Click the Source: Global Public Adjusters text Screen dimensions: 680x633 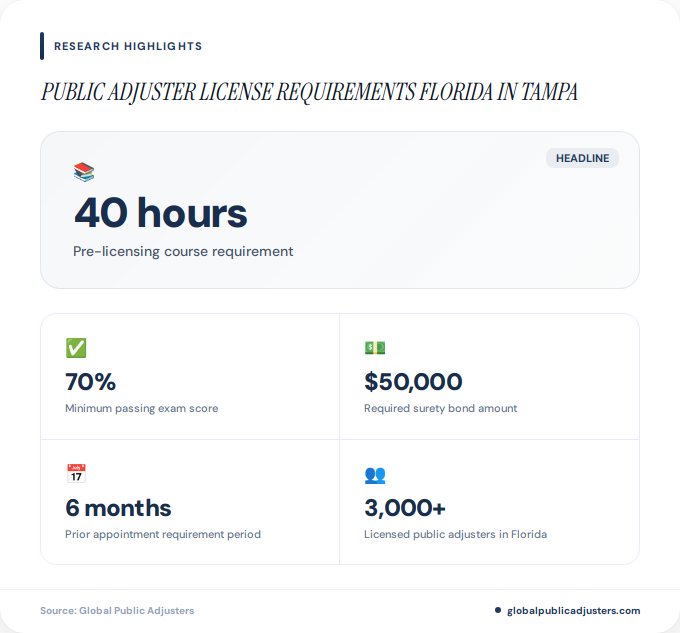[x=117, y=610]
